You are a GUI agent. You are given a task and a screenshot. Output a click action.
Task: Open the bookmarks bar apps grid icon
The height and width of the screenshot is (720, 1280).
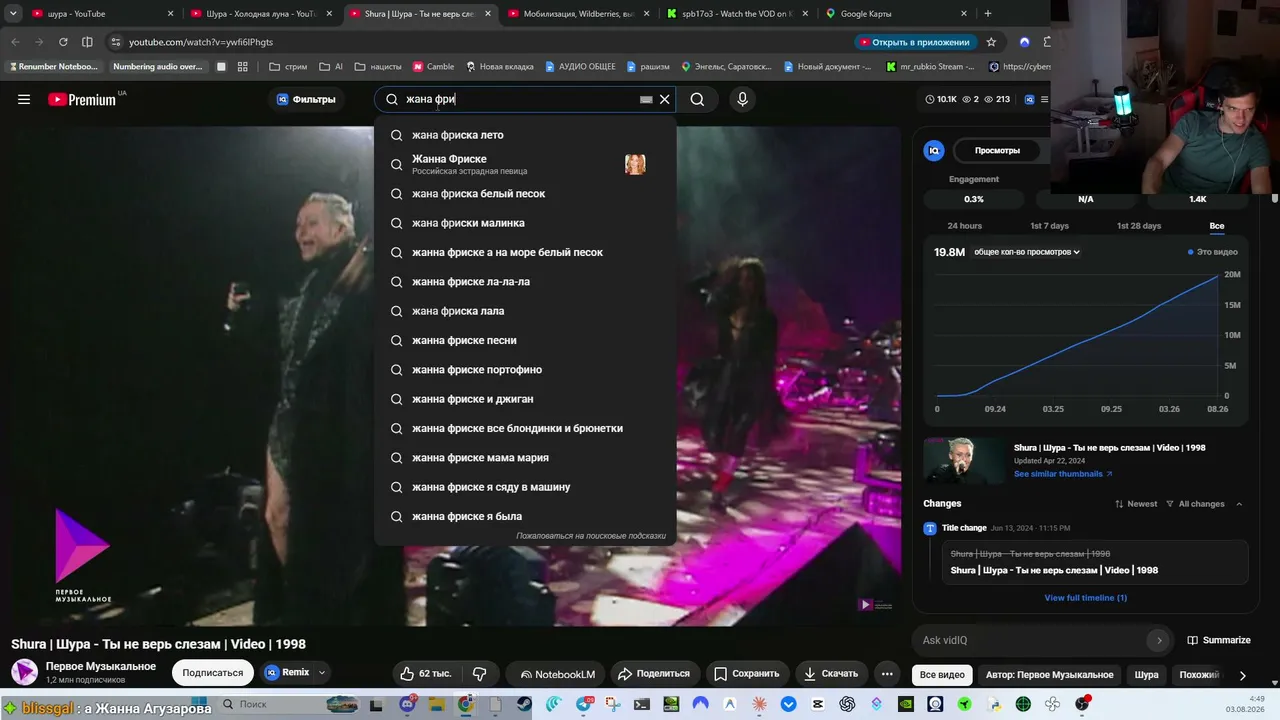pos(242,67)
